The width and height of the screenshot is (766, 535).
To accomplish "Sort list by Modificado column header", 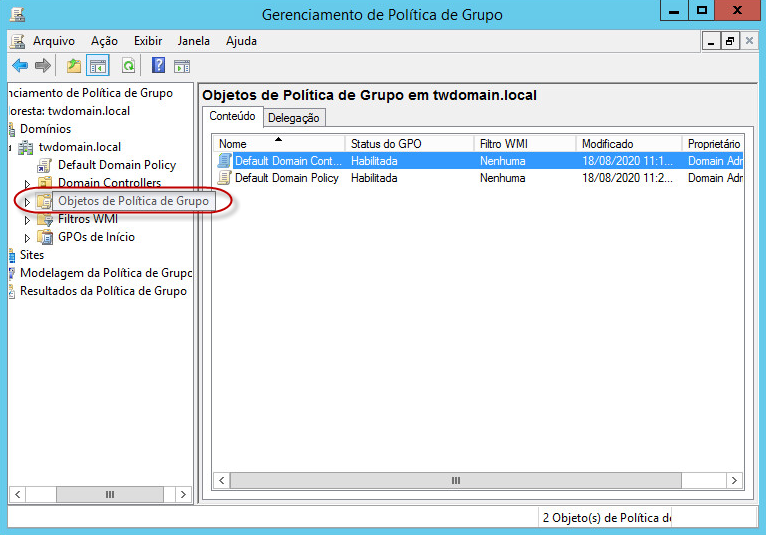I will click(x=629, y=144).
